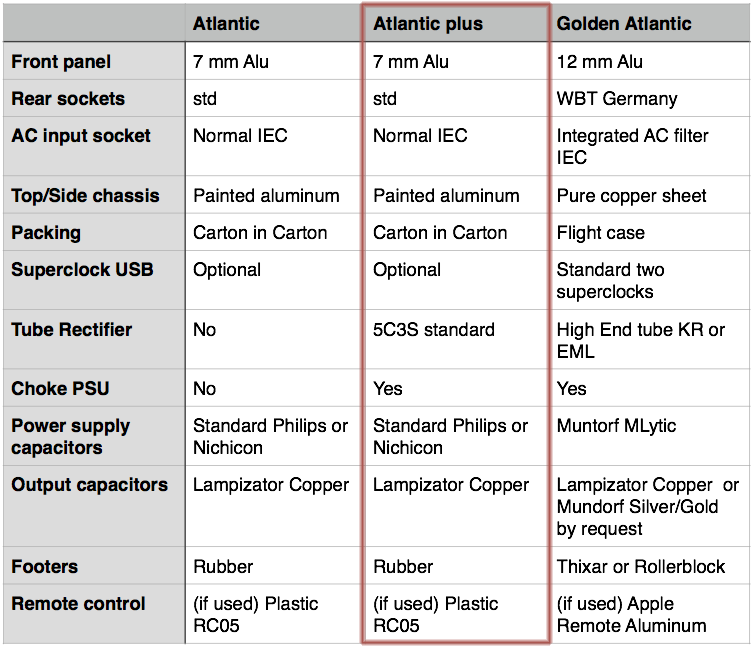Select the Muntorf MLytic cell

coord(617,426)
